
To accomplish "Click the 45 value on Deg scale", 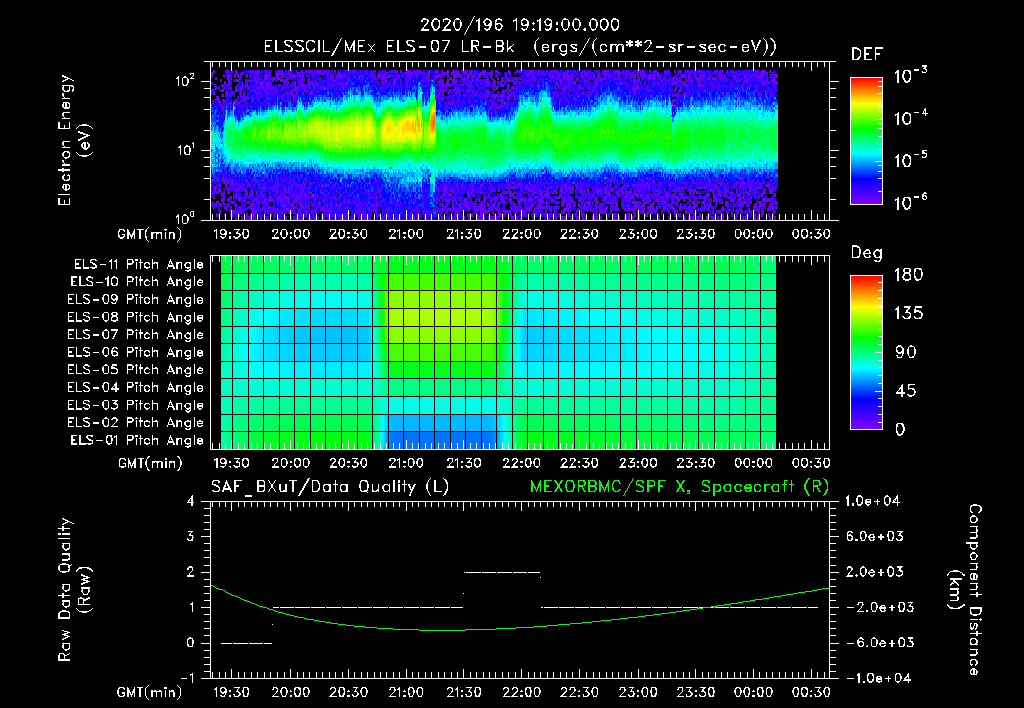I will pyautogui.click(x=905, y=391).
